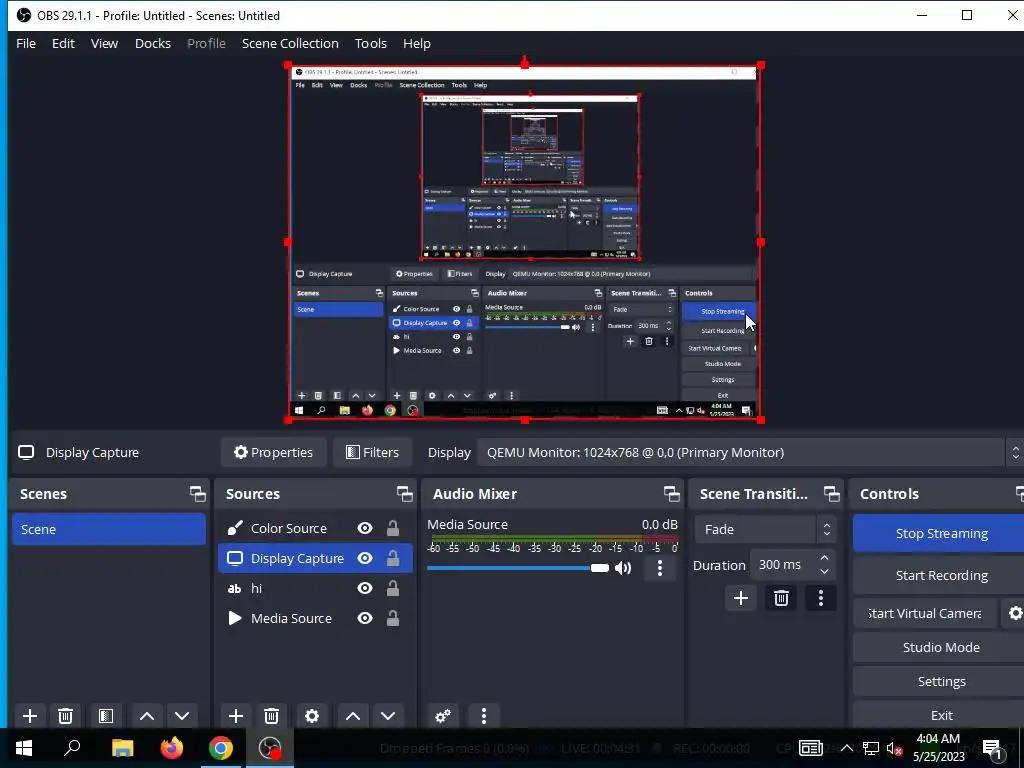
Task: Click Stop Streaming button
Action: click(x=940, y=534)
